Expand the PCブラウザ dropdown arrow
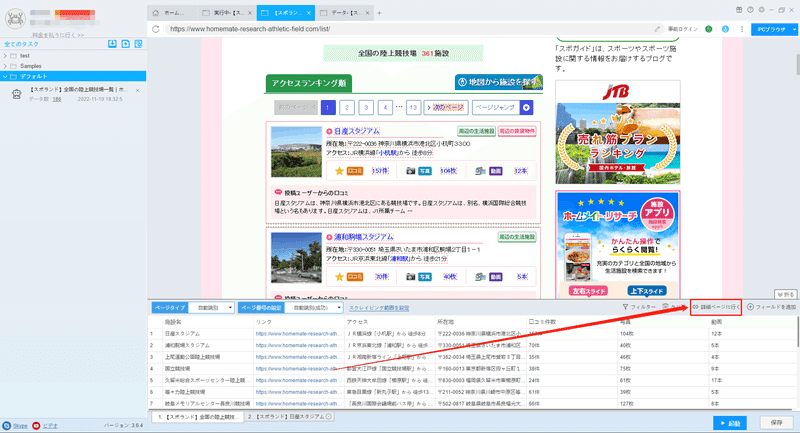This screenshot has width=800, height=433. tap(794, 30)
